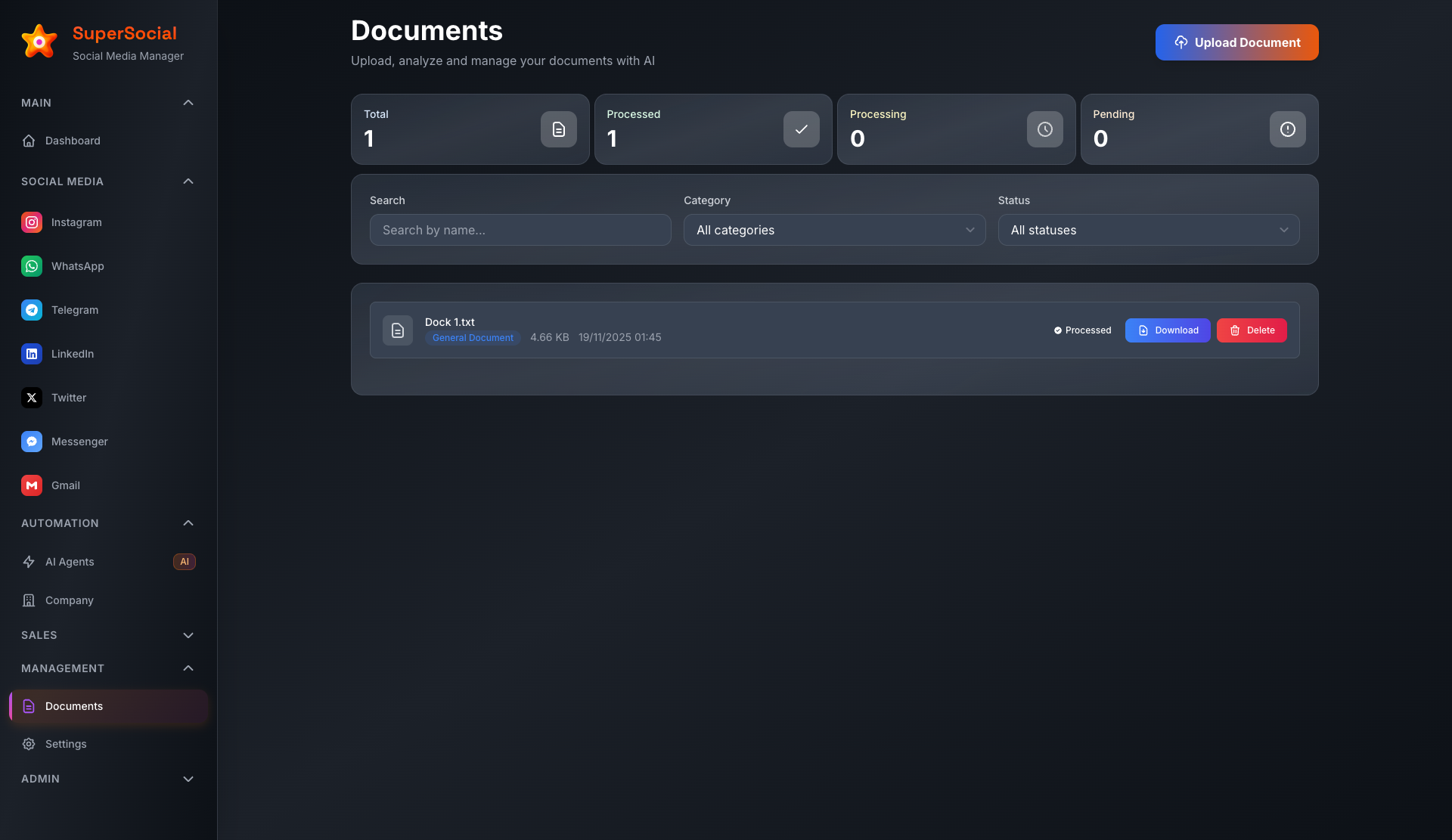Click the SuperSocial star logo
1452x840 pixels.
pos(39,42)
